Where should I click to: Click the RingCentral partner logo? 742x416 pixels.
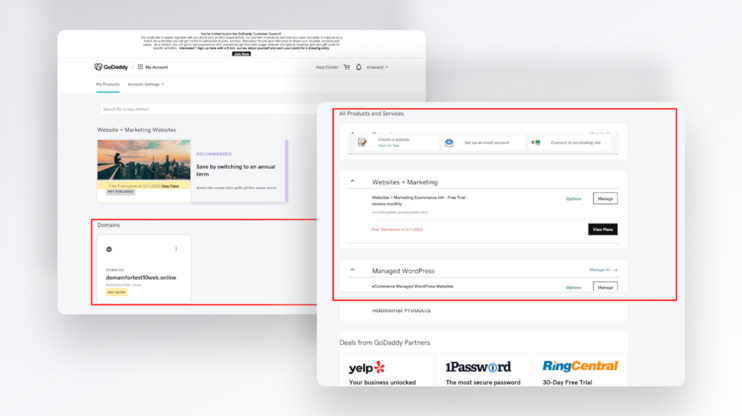[580, 366]
